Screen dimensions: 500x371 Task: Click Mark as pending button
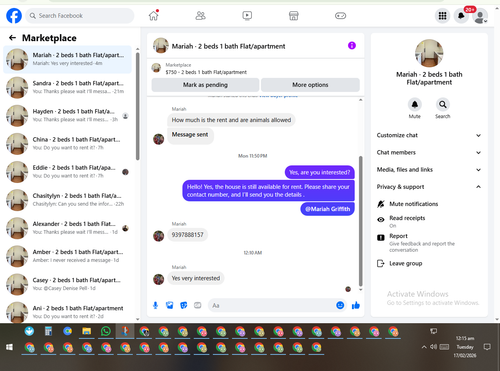pos(205,85)
